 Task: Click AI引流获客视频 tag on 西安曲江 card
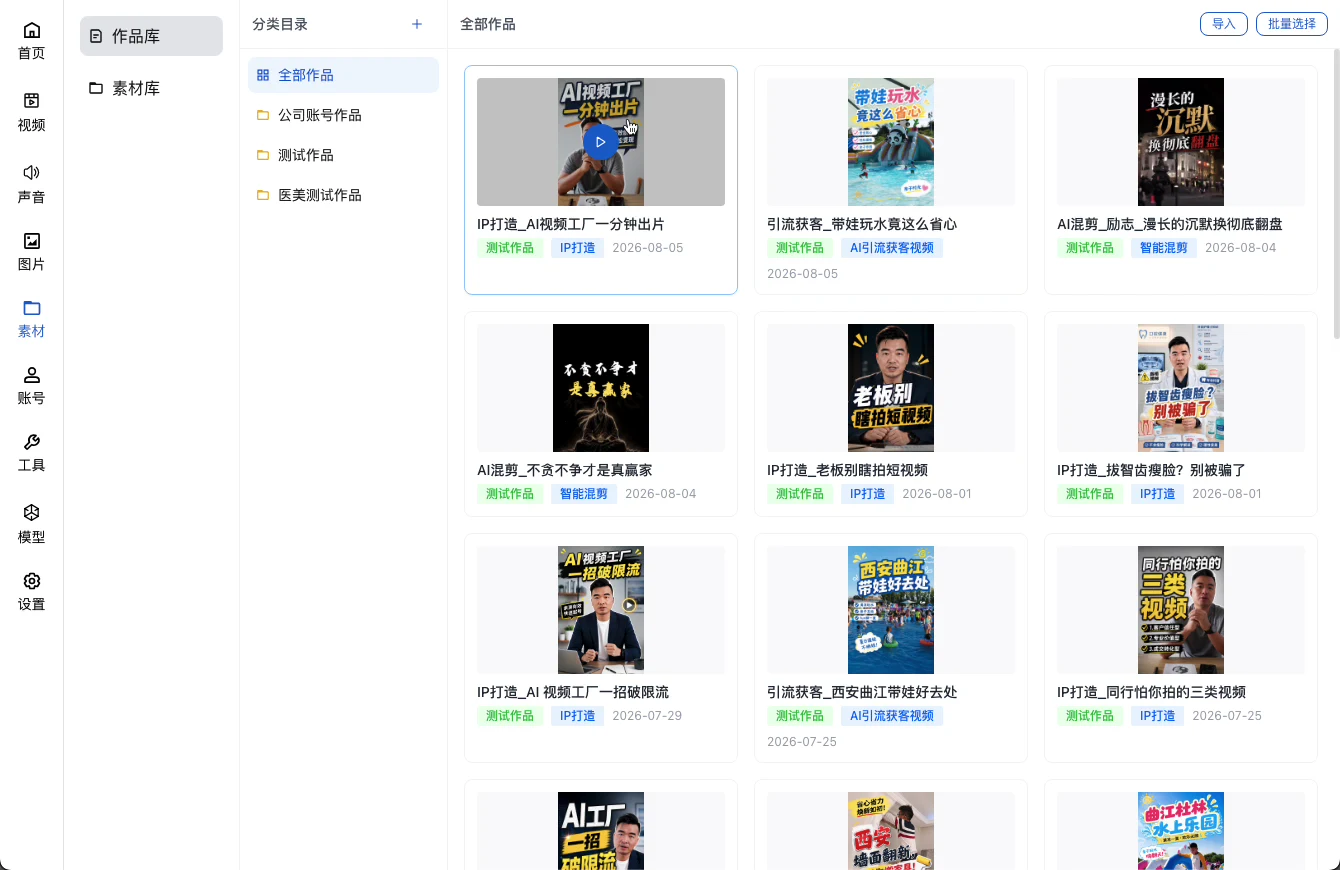tap(892, 716)
